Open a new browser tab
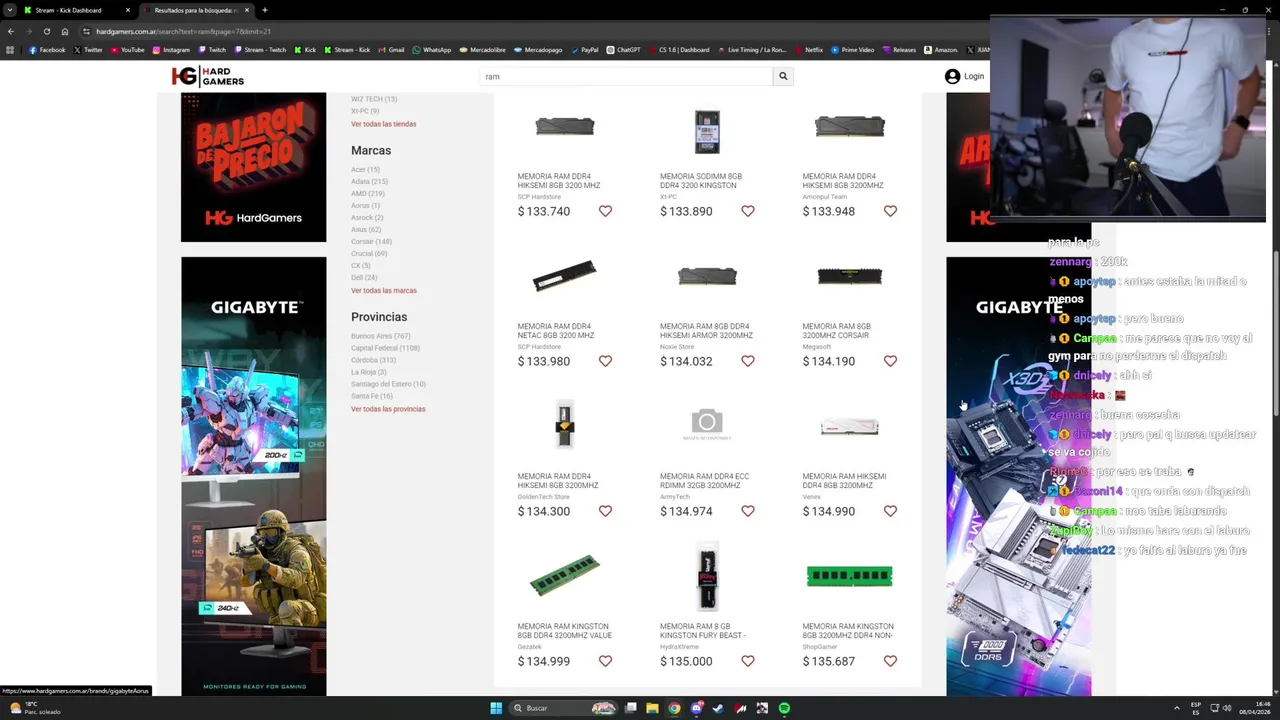This screenshot has height=720, width=1280. coord(264,10)
